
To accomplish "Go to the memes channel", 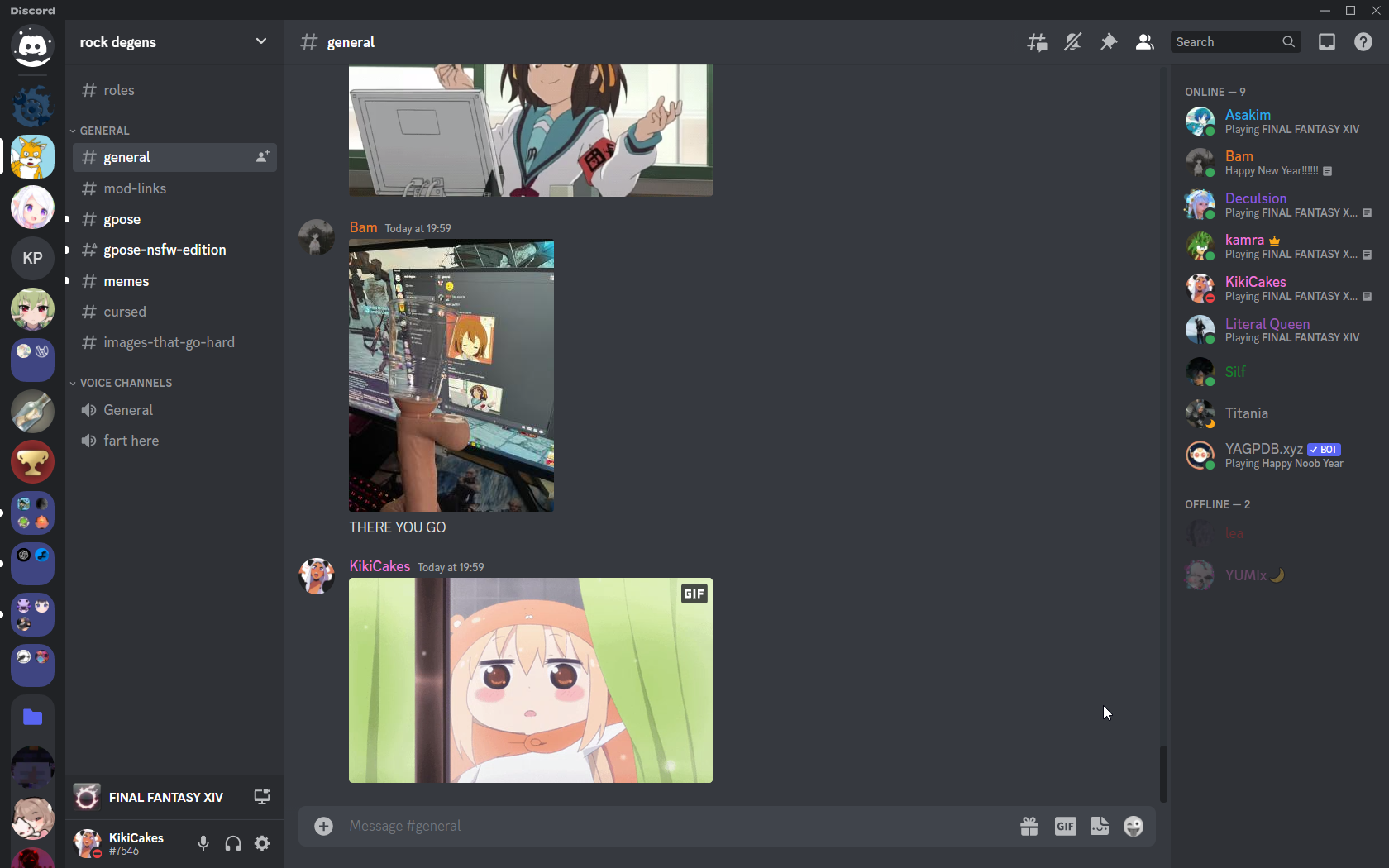I will [x=174, y=281].
